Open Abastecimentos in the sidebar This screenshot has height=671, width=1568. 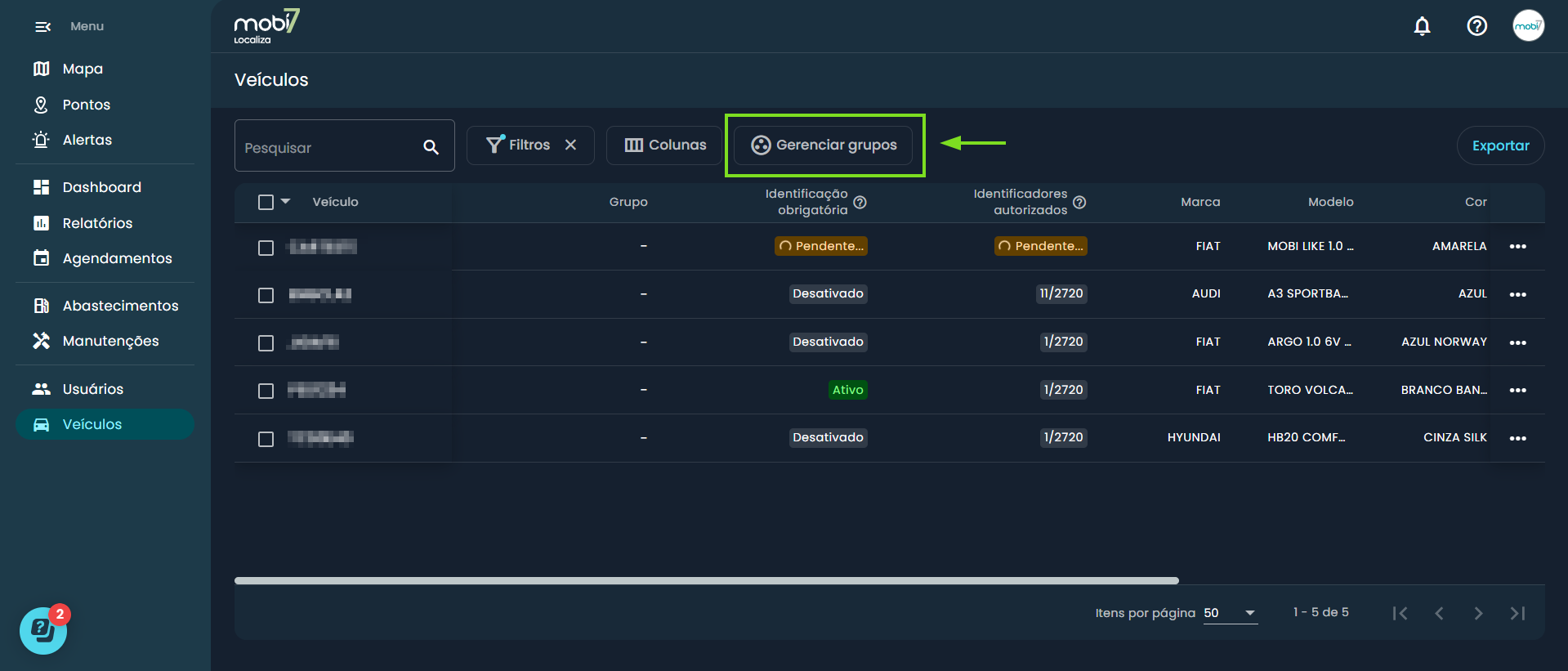(105, 306)
